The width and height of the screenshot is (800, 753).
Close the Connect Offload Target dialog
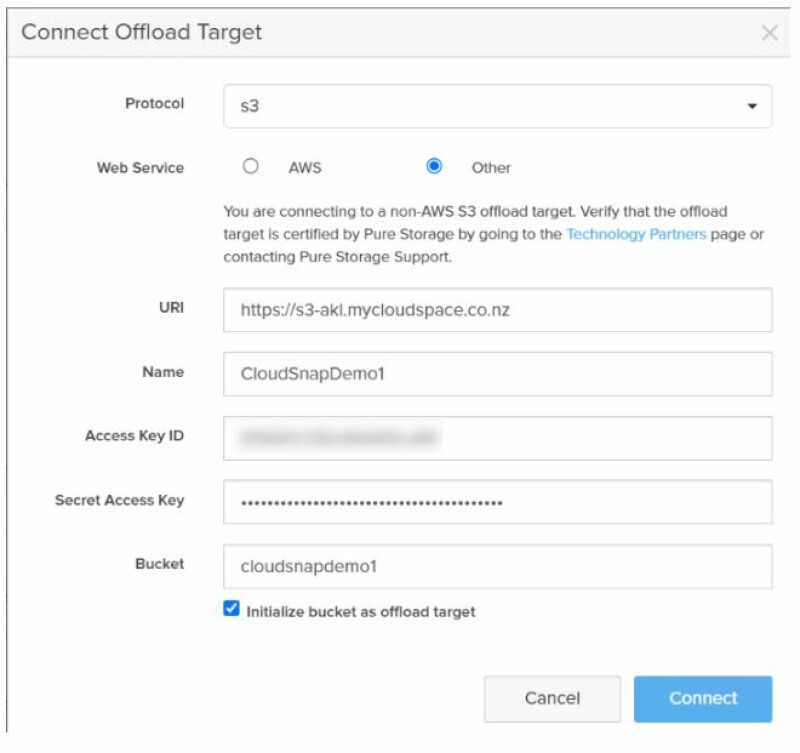tap(769, 33)
